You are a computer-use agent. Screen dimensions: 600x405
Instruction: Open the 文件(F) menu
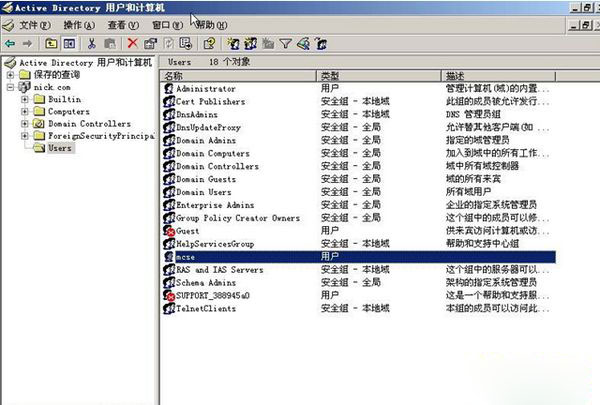[34, 25]
